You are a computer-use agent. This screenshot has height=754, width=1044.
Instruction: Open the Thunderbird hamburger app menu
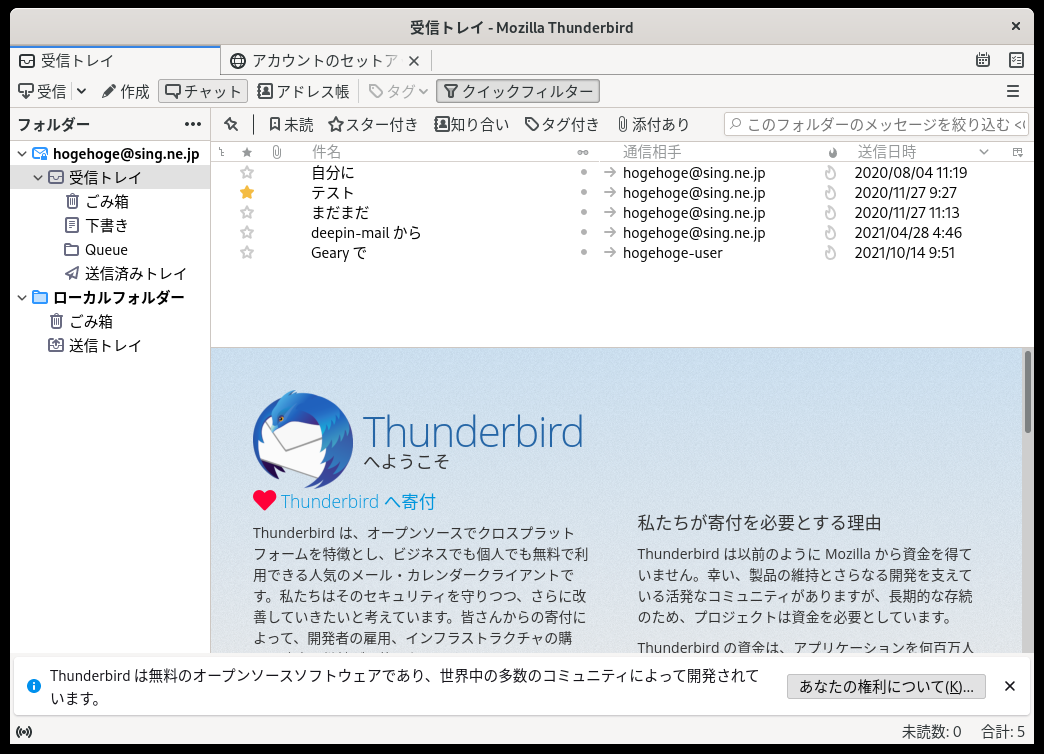point(1013,91)
